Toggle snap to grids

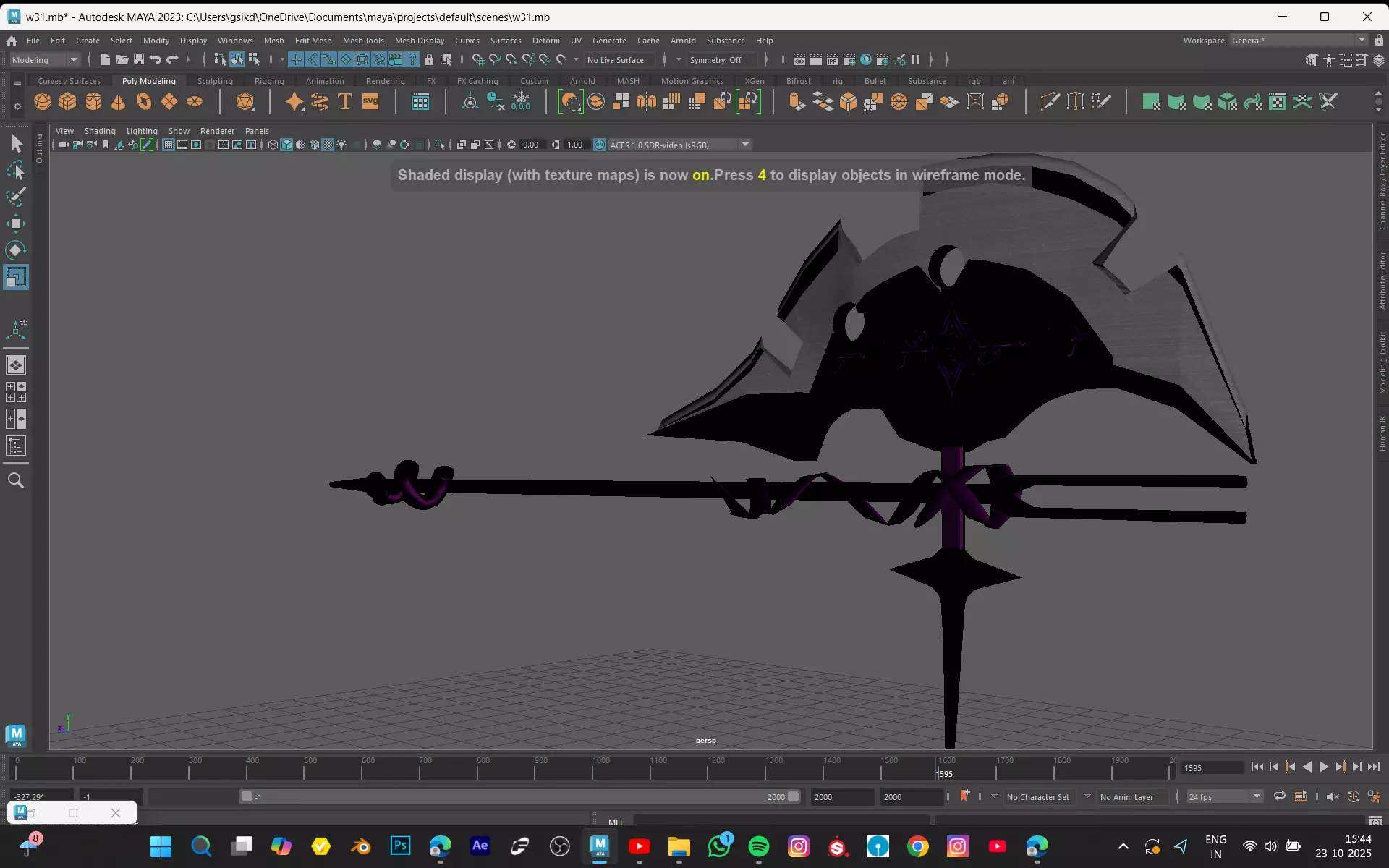pos(478,59)
